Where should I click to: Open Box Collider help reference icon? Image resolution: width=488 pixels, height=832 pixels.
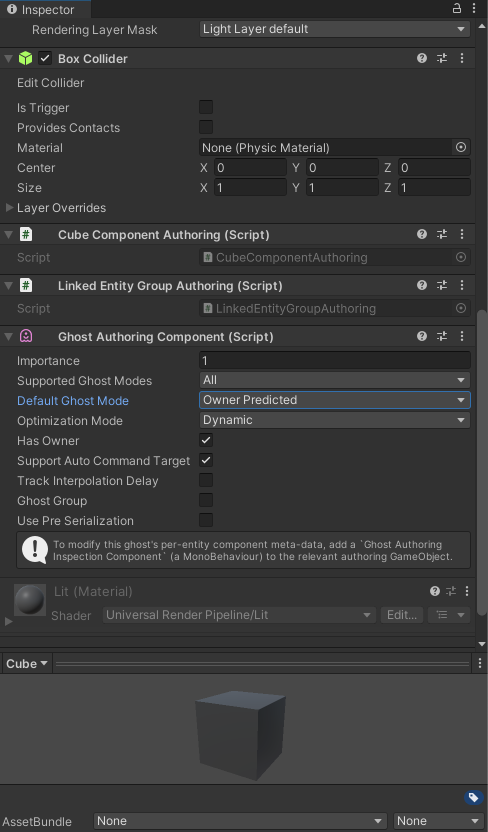pyautogui.click(x=422, y=58)
